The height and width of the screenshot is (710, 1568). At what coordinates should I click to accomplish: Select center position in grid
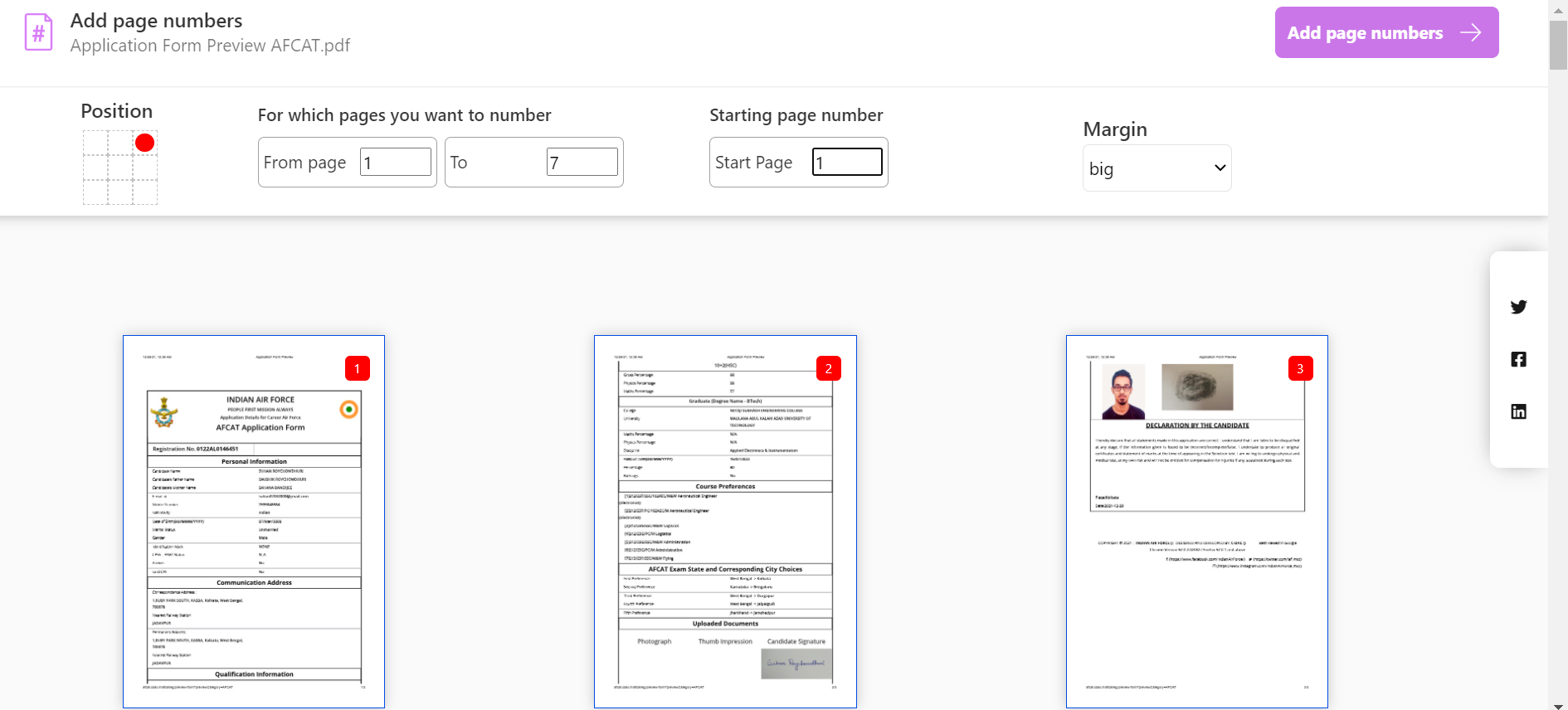click(120, 168)
